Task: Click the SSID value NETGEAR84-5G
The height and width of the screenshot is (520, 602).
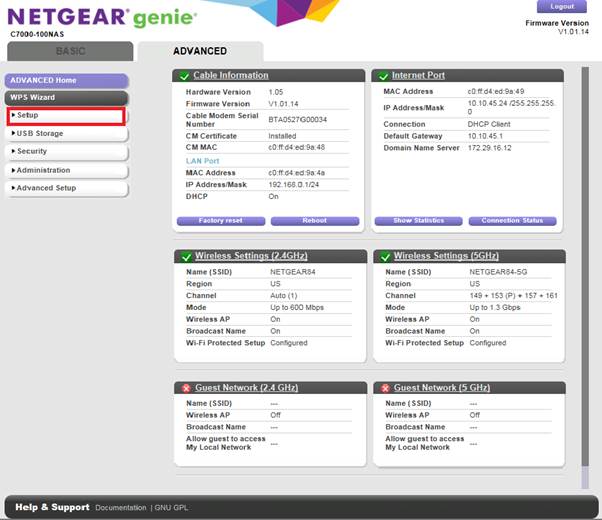Action: pyautogui.click(x=498, y=272)
